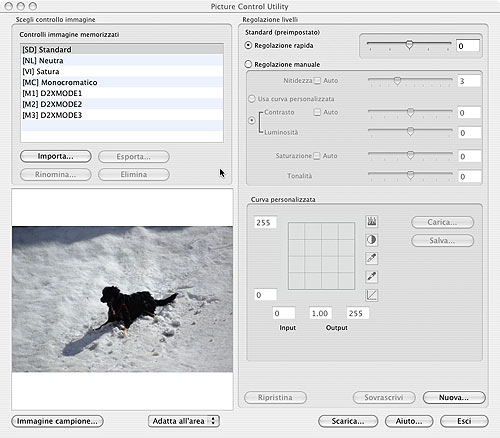
Task: Click the histogram icon beside the curve grid
Action: coord(372,221)
